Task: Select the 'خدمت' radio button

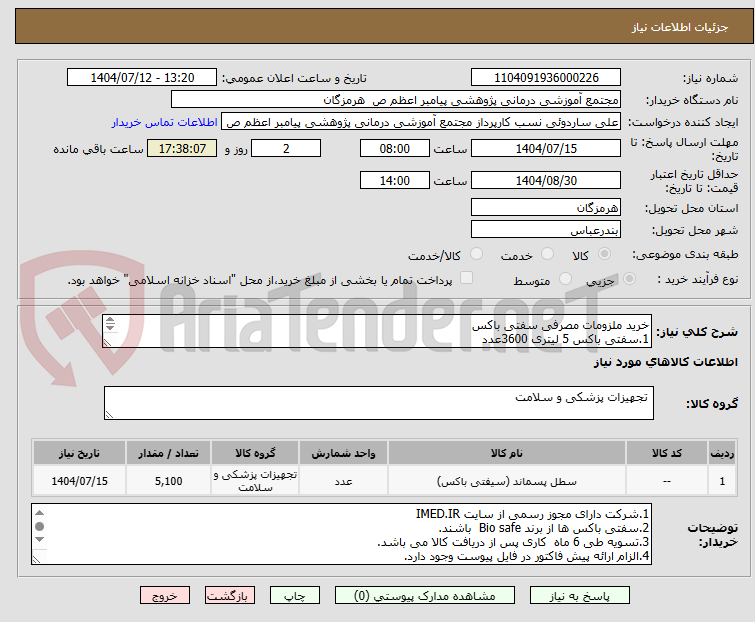Action: point(547,254)
